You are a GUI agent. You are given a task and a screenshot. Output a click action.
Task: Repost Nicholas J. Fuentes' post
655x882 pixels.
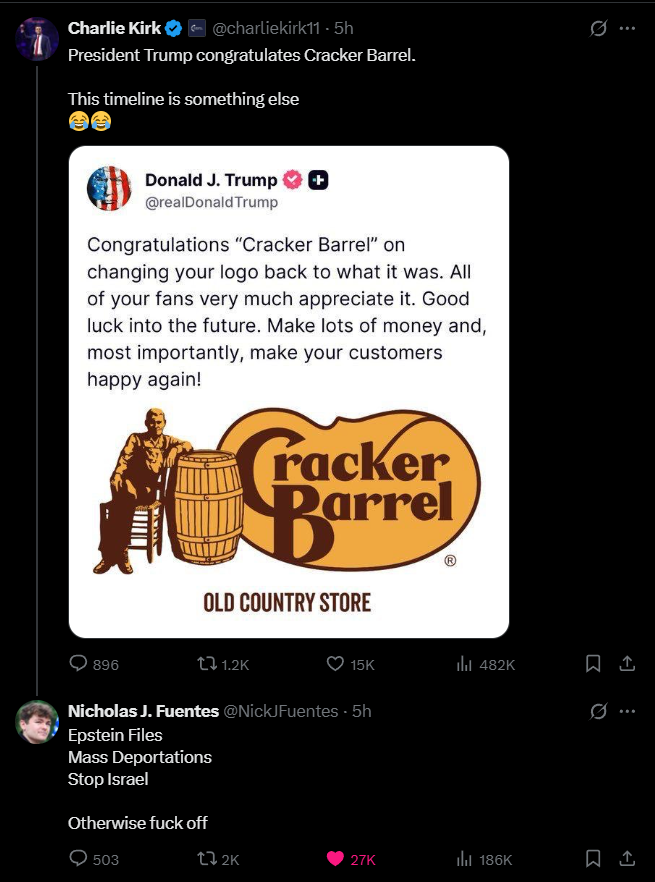point(208,858)
